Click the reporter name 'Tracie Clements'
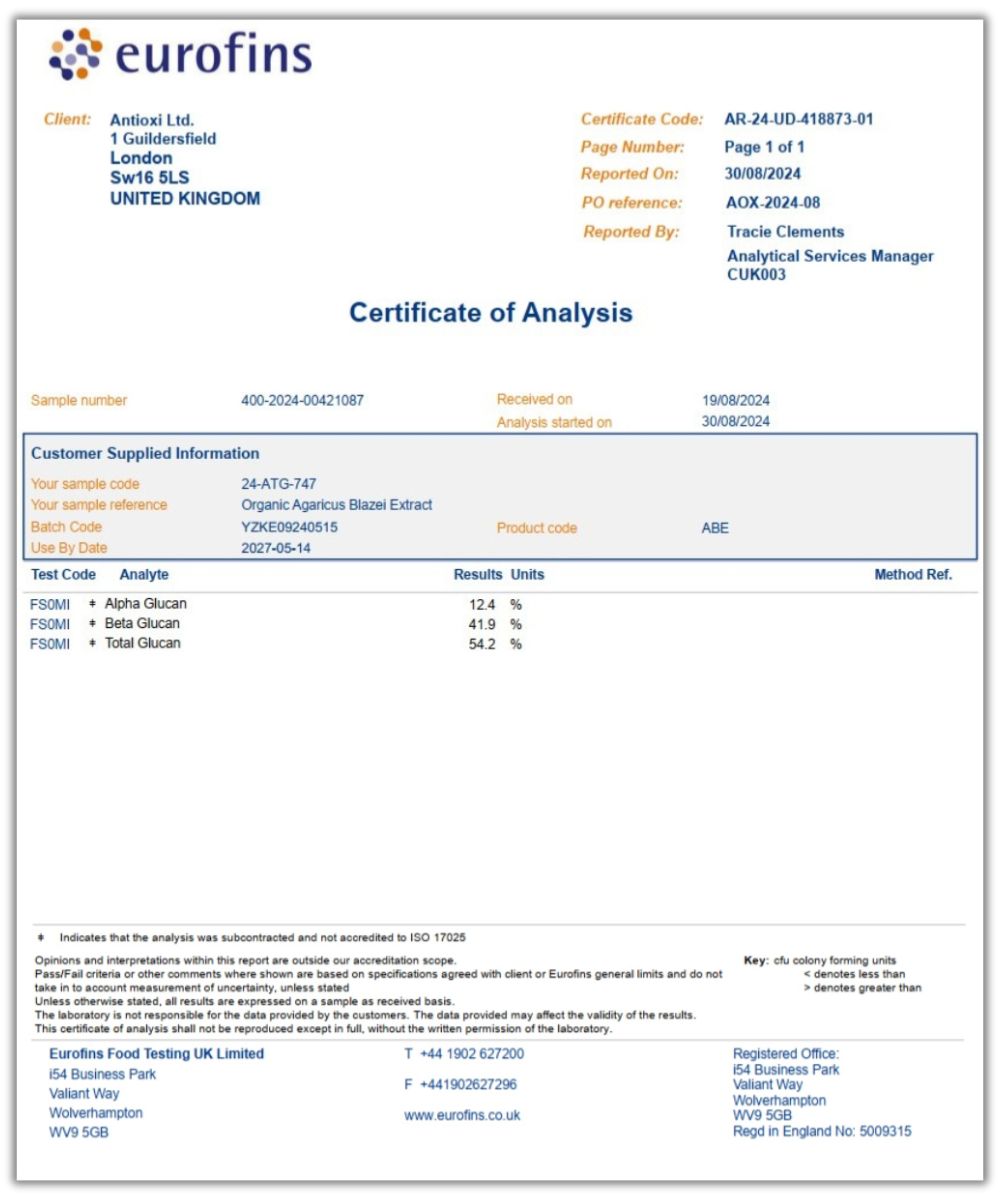Viewport: 1000px width, 1200px height. (x=786, y=231)
